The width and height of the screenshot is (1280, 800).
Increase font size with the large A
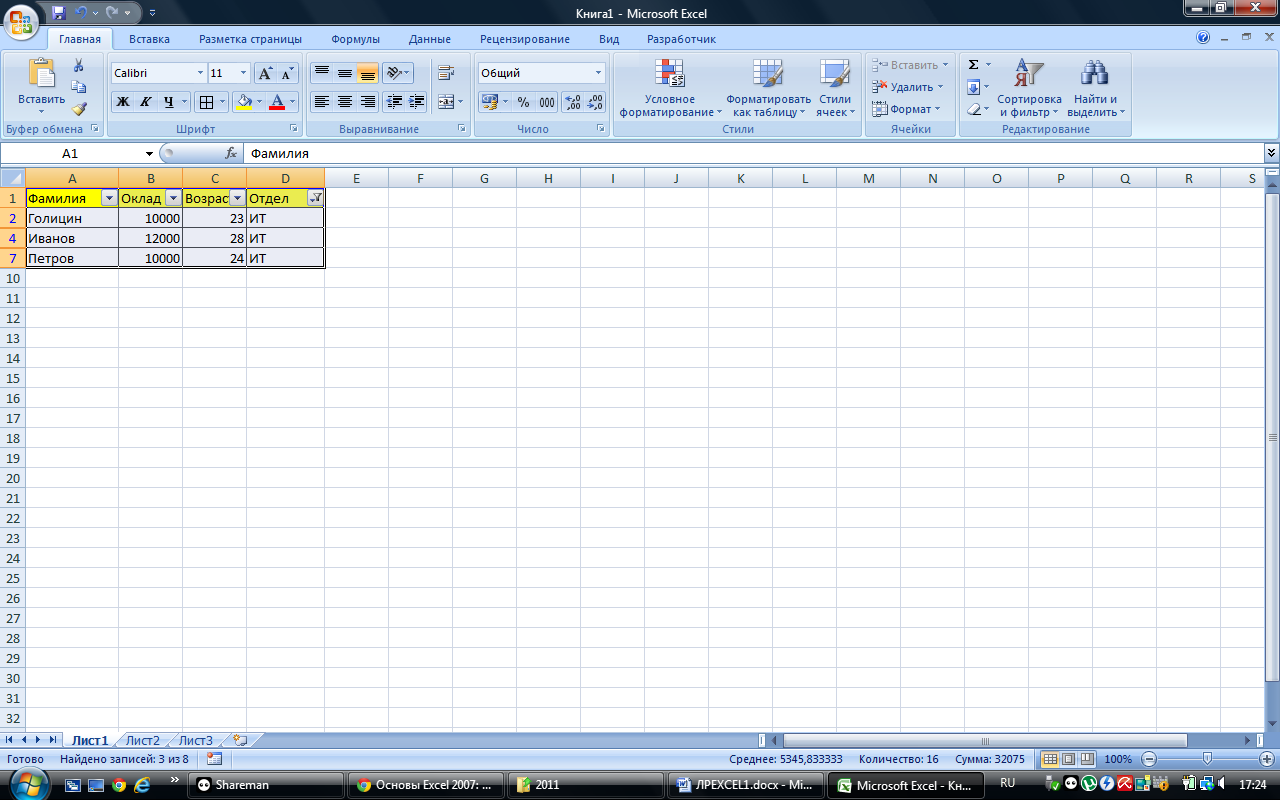[265, 73]
